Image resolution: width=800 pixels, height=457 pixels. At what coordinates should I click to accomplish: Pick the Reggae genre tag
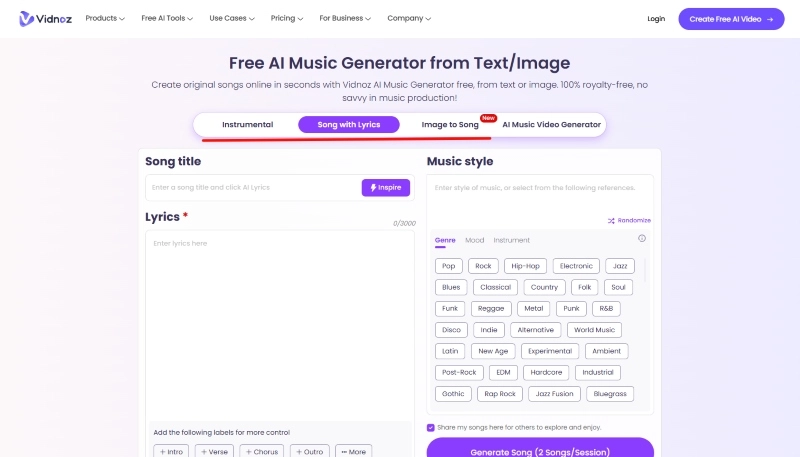[491, 309]
